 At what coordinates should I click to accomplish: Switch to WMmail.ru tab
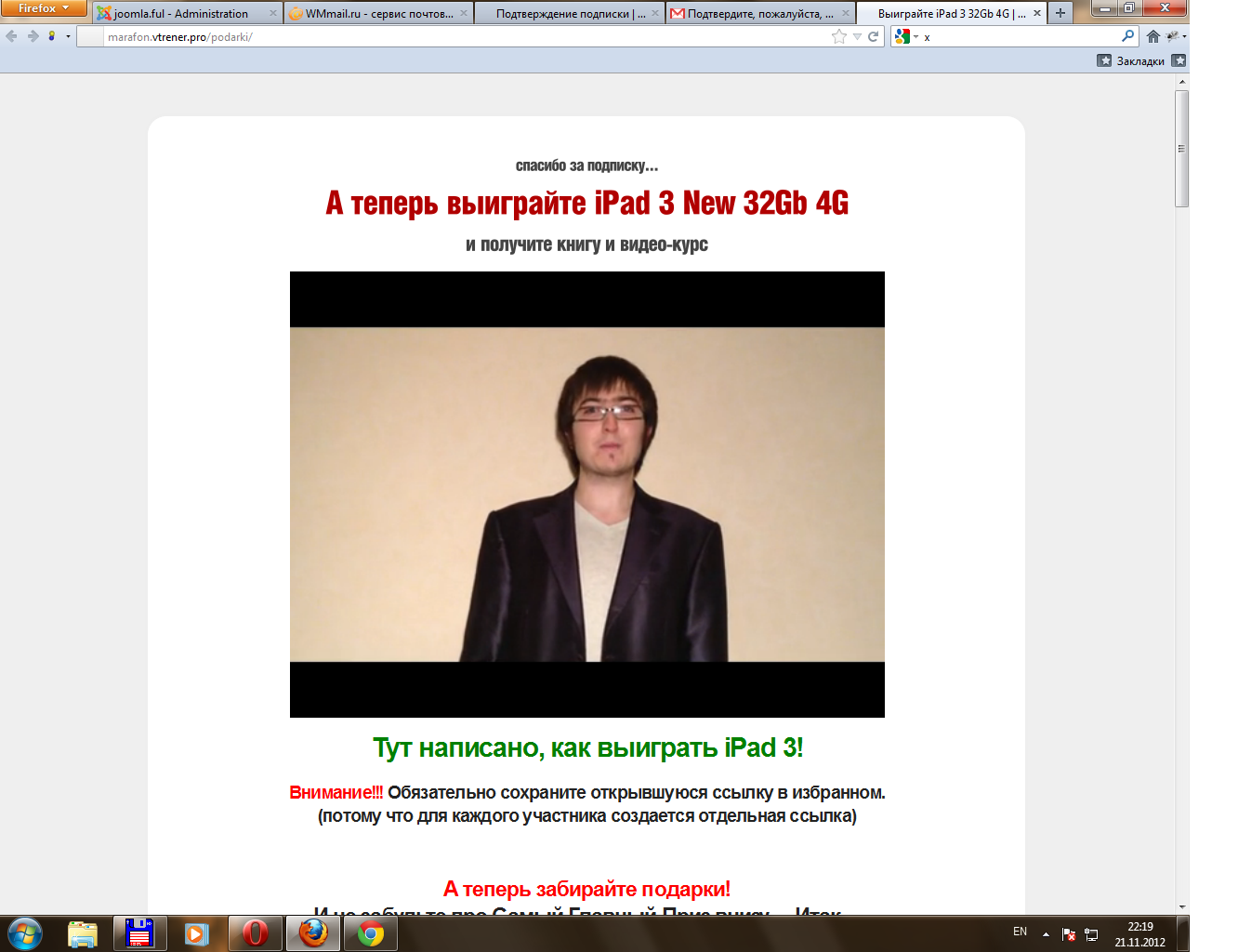pos(379,14)
